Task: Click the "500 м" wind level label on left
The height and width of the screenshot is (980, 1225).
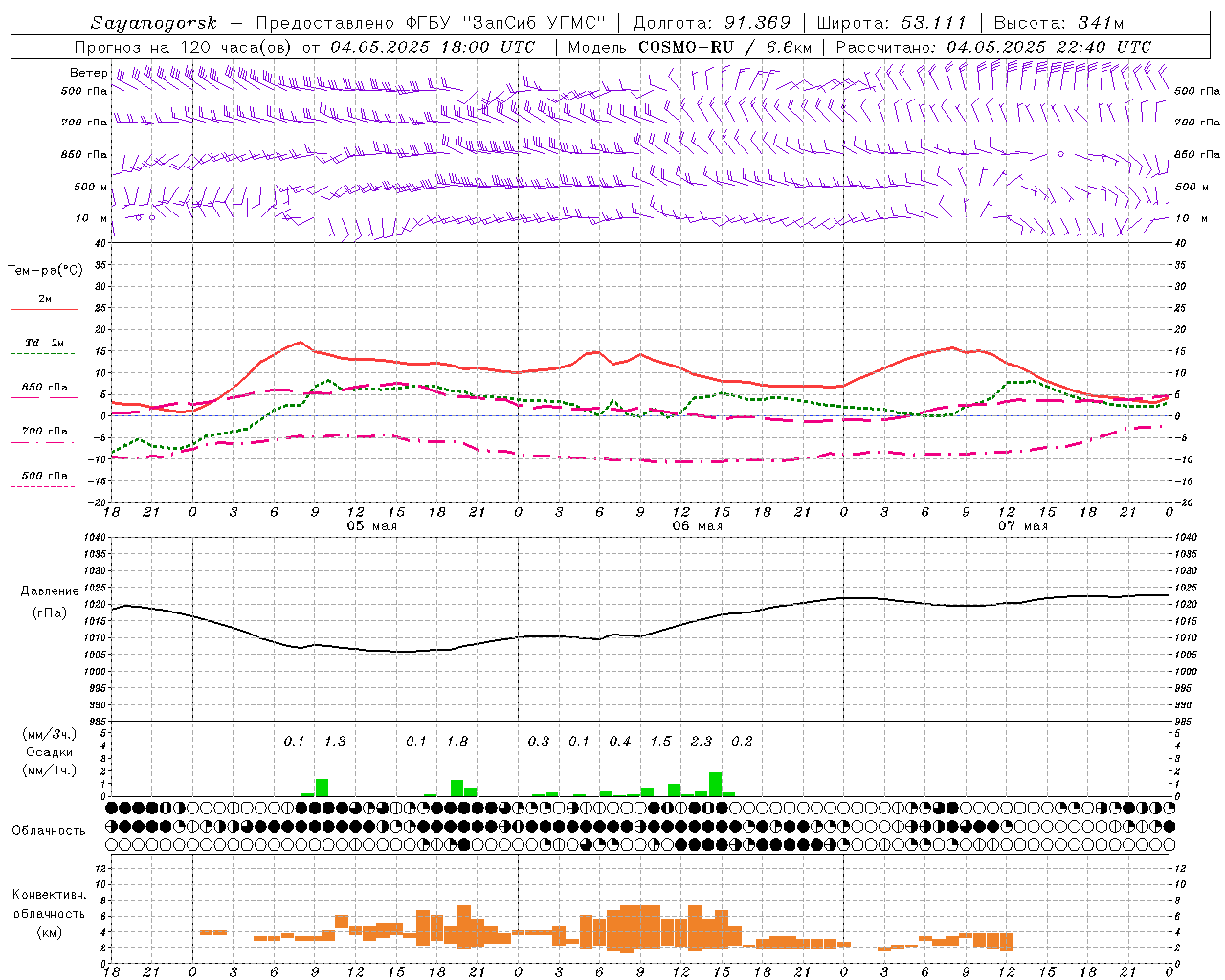Action: pyautogui.click(x=90, y=187)
